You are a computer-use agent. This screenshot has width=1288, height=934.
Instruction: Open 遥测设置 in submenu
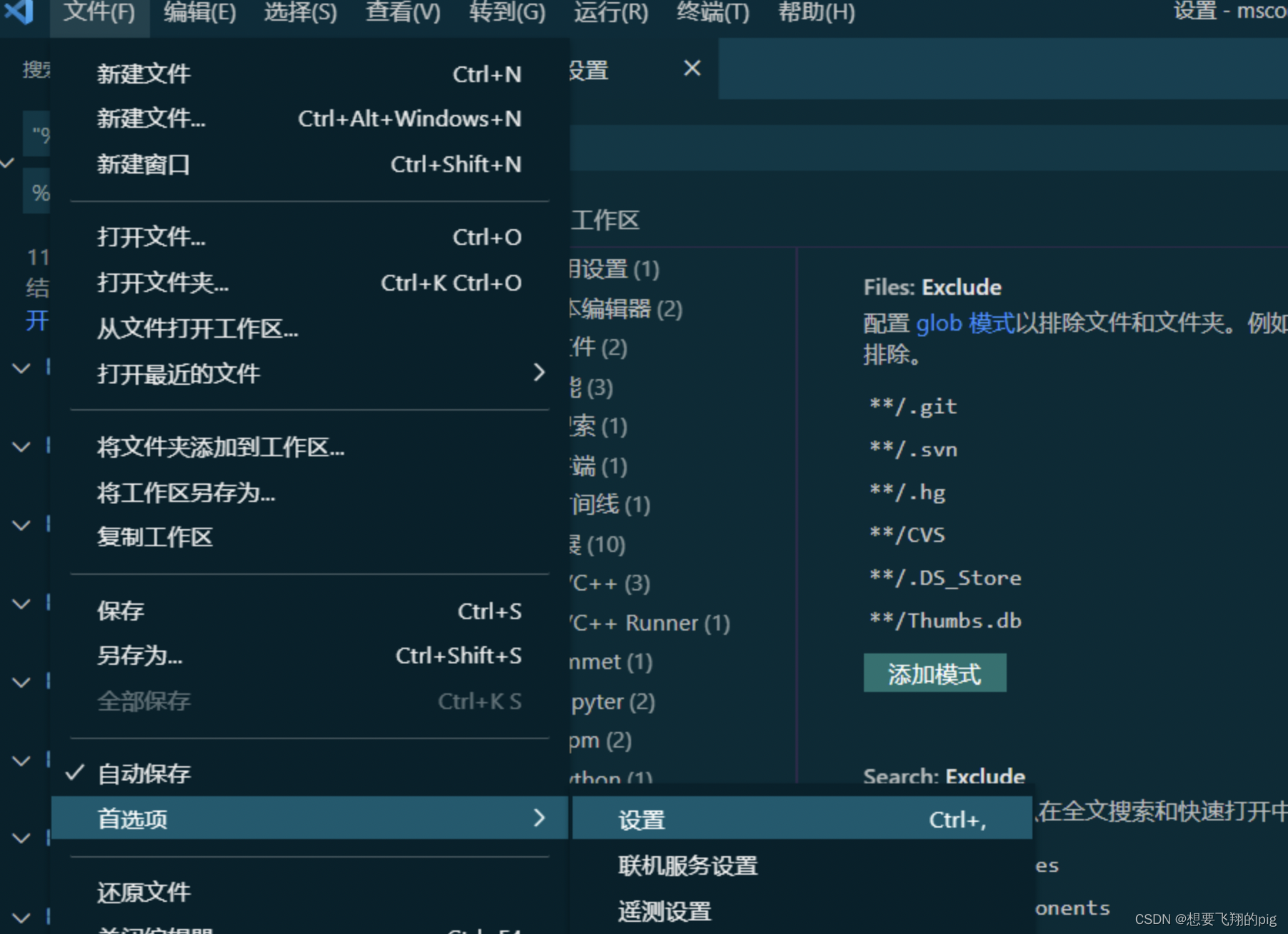pyautogui.click(x=802, y=911)
